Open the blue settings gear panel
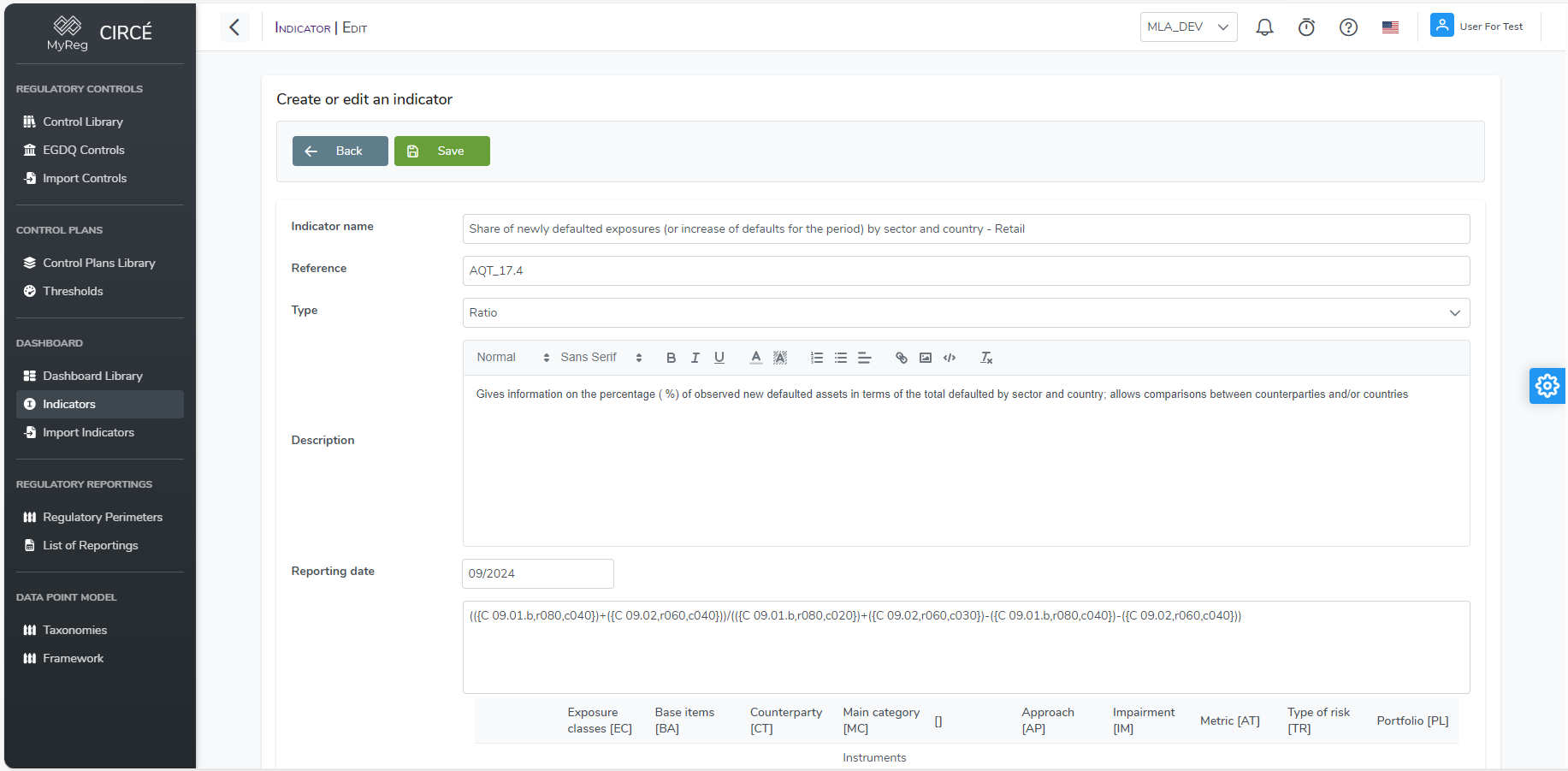The width and height of the screenshot is (1568, 771). [x=1547, y=386]
